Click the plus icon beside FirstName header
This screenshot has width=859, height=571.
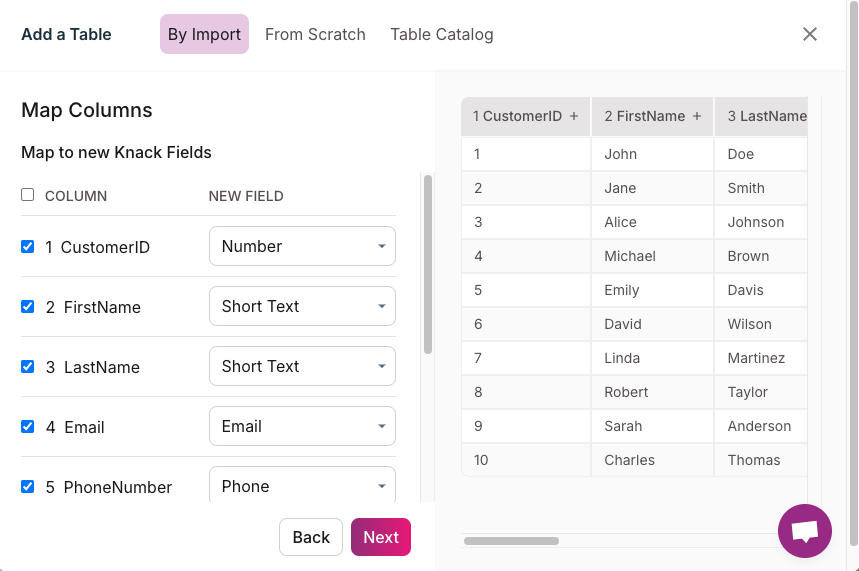[x=697, y=116]
